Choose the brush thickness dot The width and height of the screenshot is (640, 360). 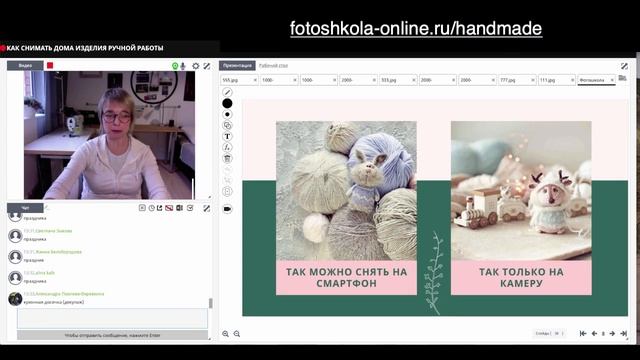pos(227,114)
